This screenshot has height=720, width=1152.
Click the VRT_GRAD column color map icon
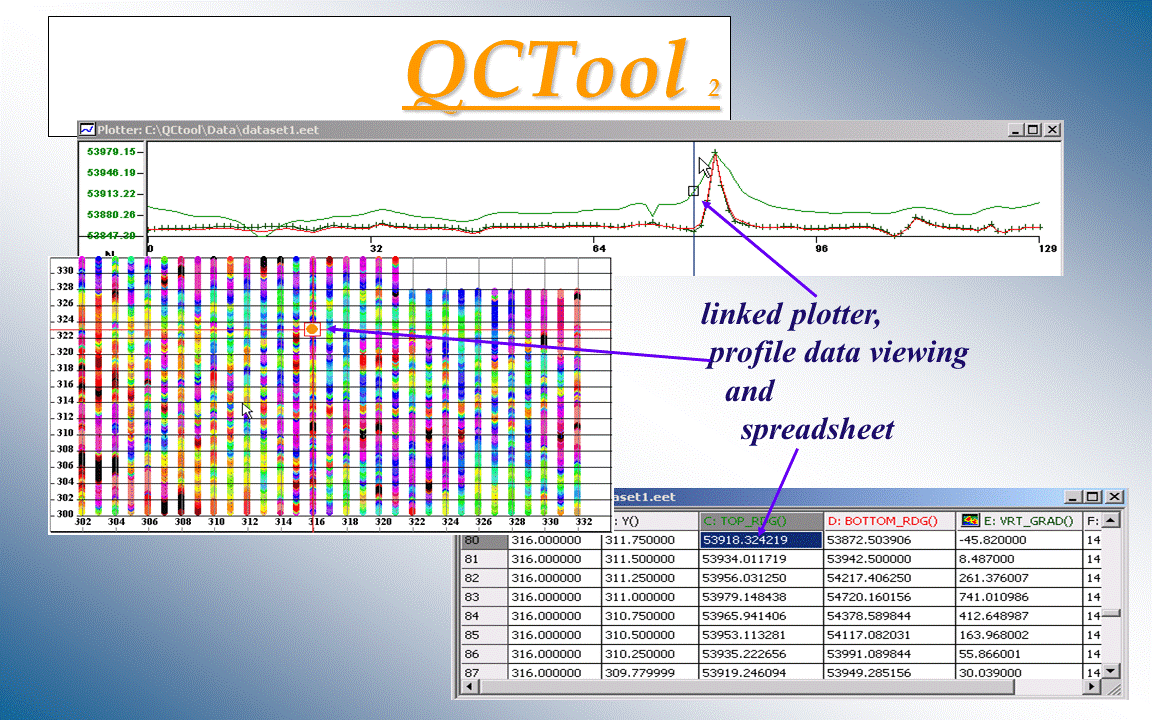pyautogui.click(x=970, y=520)
